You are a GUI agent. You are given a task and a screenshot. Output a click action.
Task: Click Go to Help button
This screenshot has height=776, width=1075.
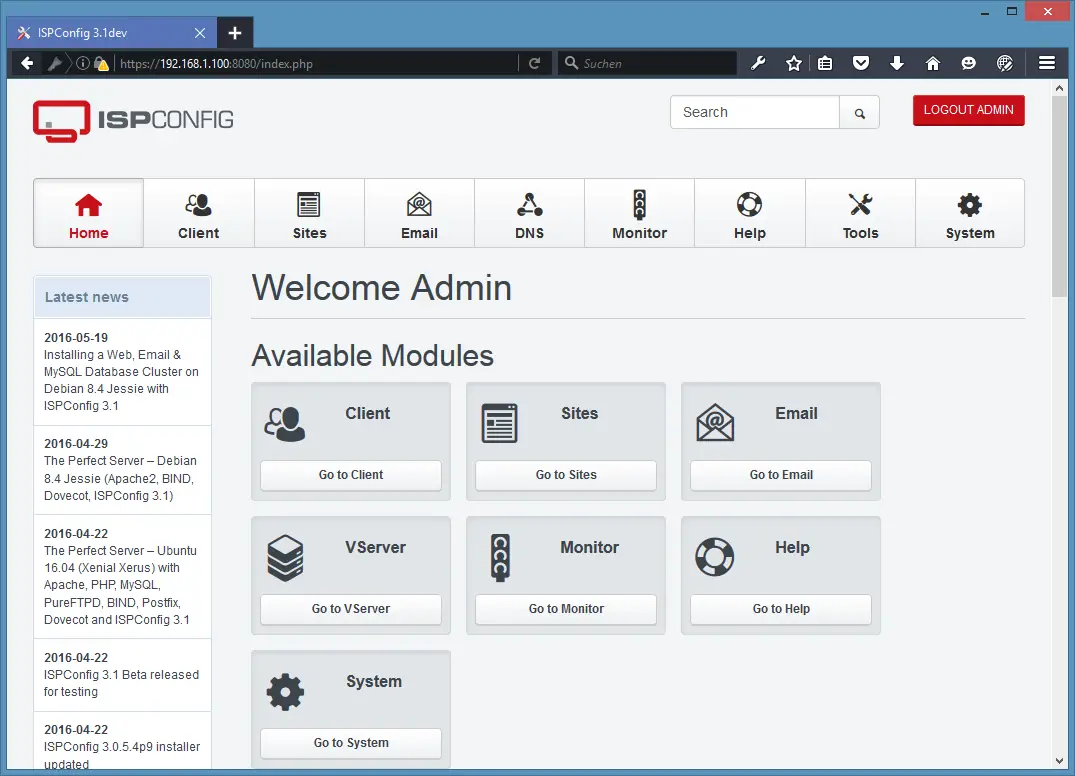[x=781, y=609]
